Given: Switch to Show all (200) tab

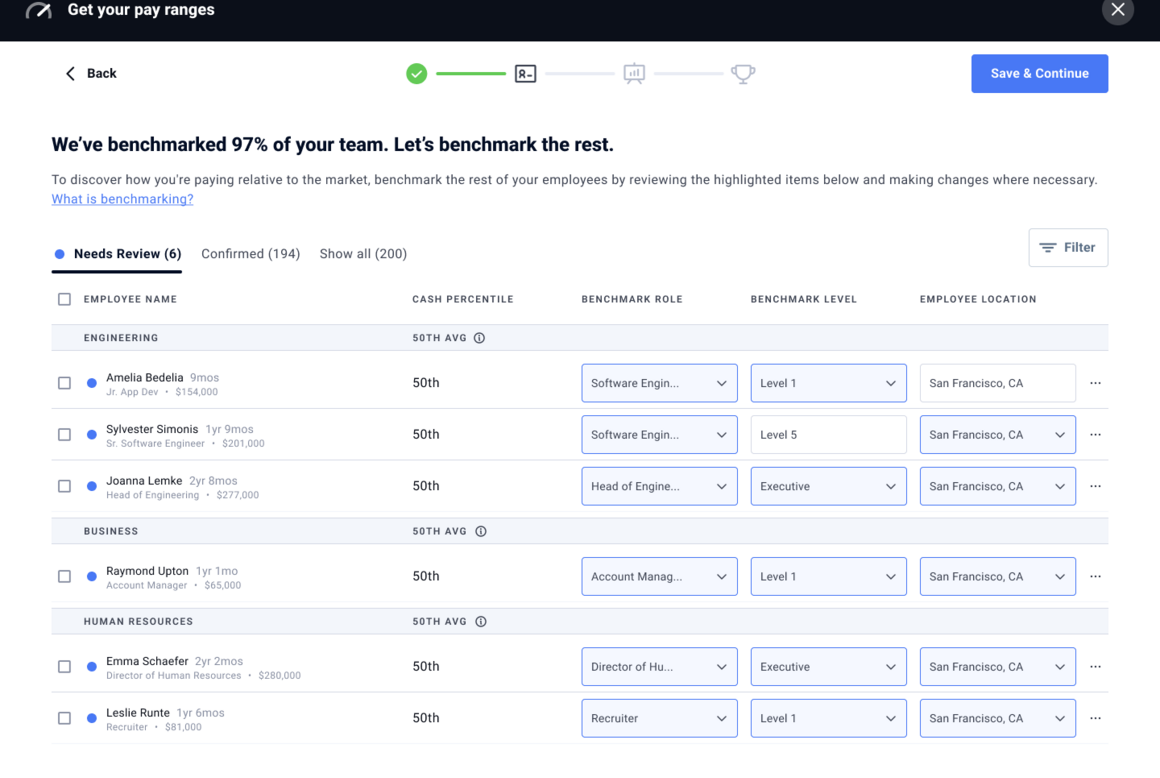Looking at the screenshot, I should (363, 254).
